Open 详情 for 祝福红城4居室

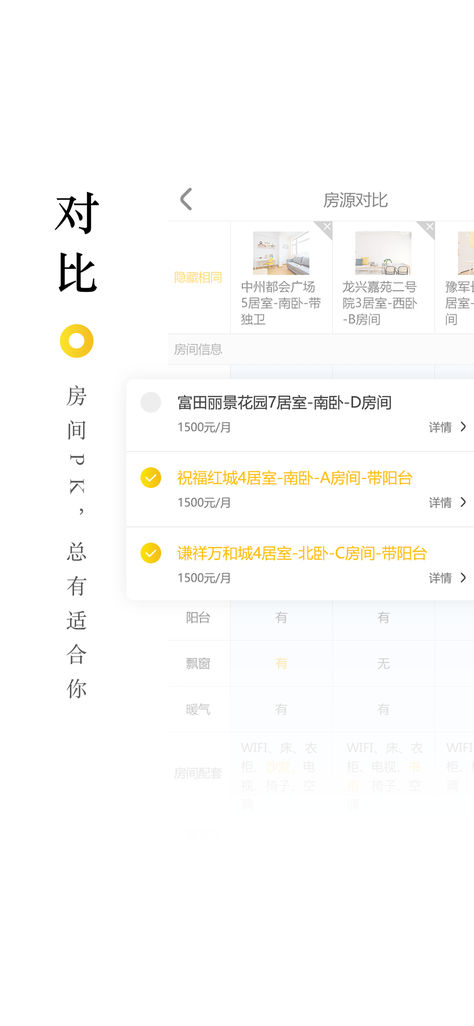440,503
